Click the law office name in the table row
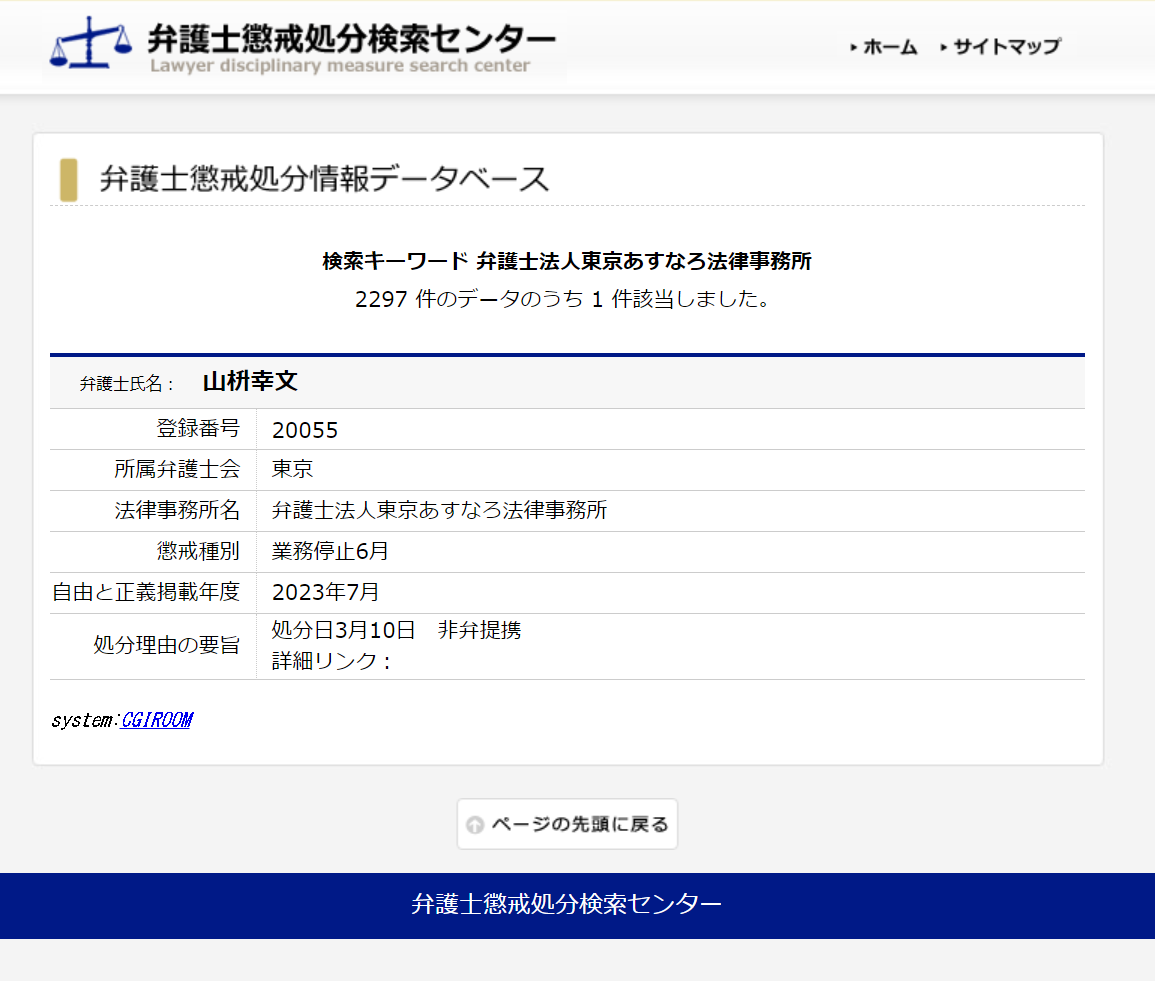The width and height of the screenshot is (1155, 981). tap(439, 511)
